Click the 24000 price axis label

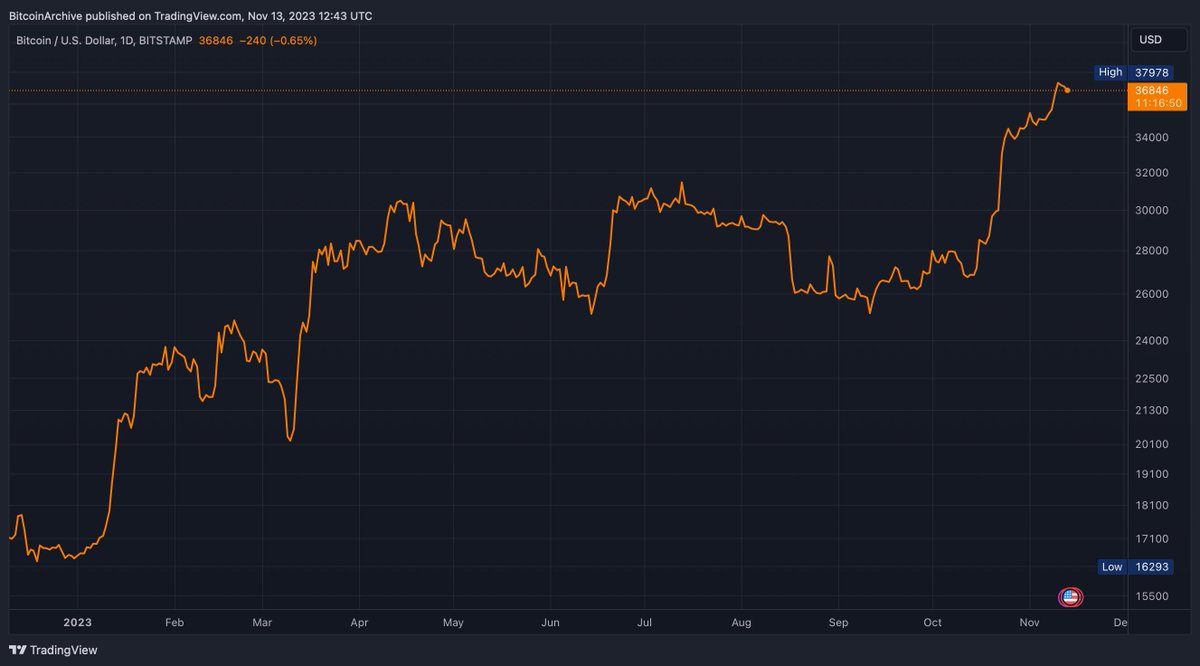(1151, 341)
